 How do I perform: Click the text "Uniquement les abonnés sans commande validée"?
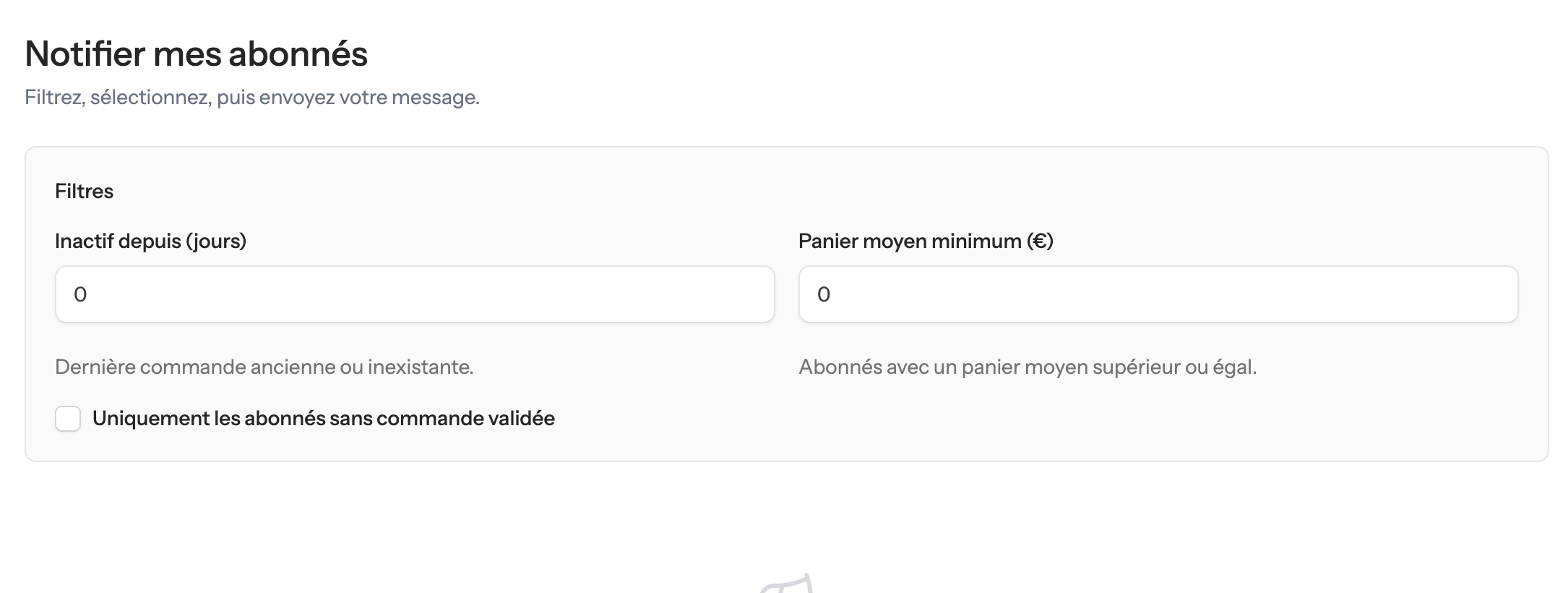(323, 418)
